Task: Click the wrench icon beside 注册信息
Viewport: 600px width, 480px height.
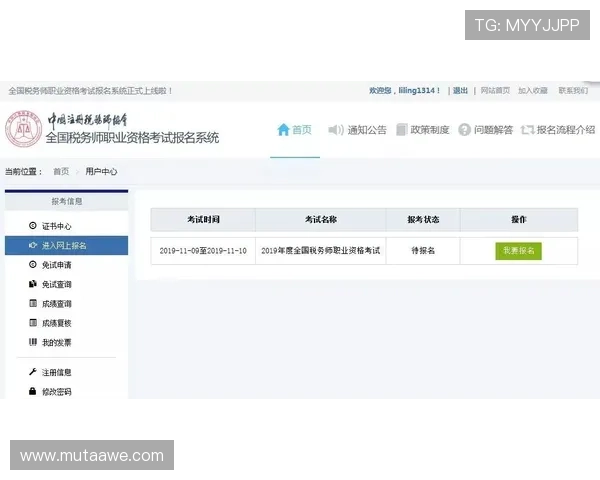Action: (33, 372)
